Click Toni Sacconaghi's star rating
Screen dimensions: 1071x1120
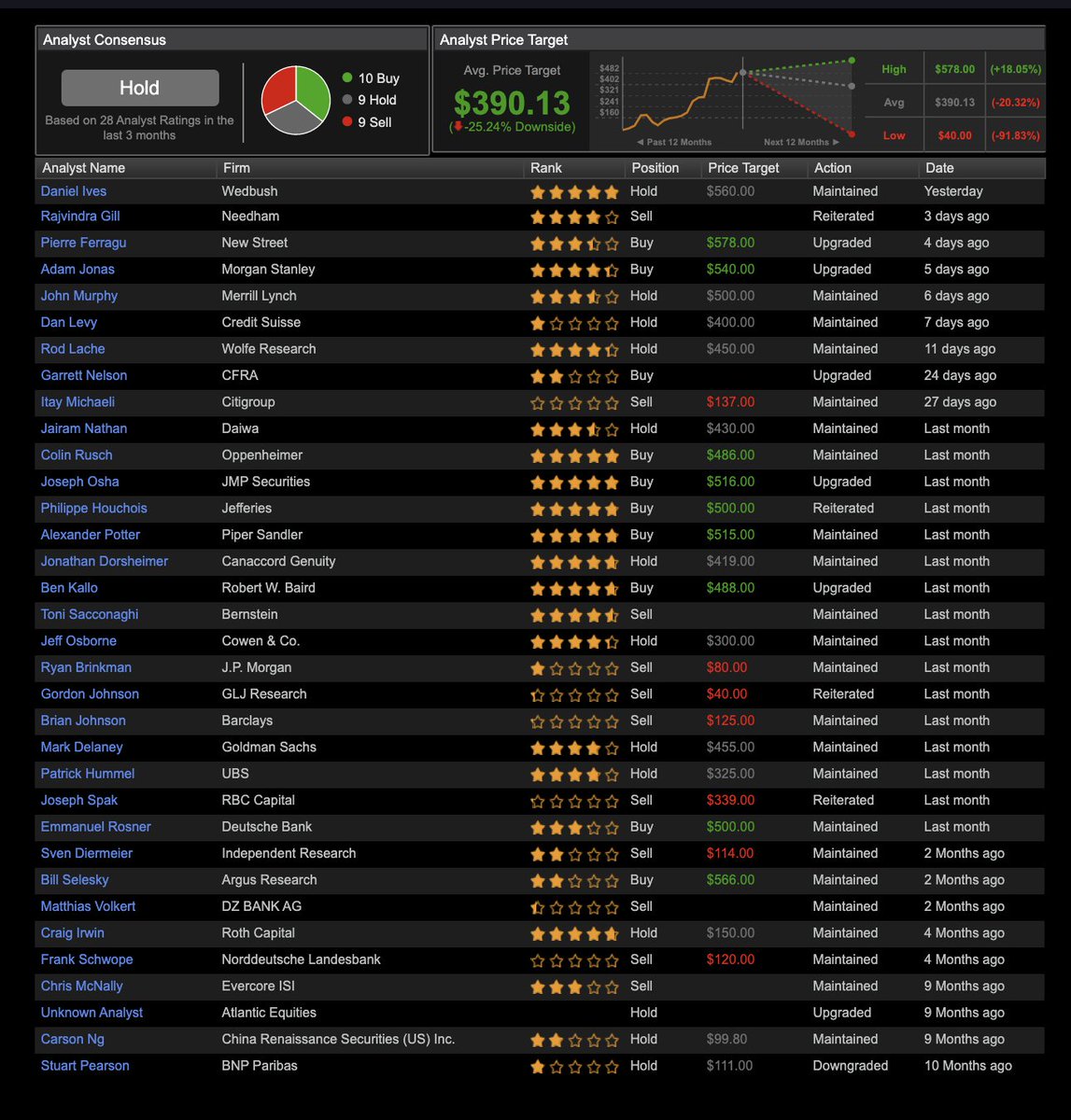point(574,616)
